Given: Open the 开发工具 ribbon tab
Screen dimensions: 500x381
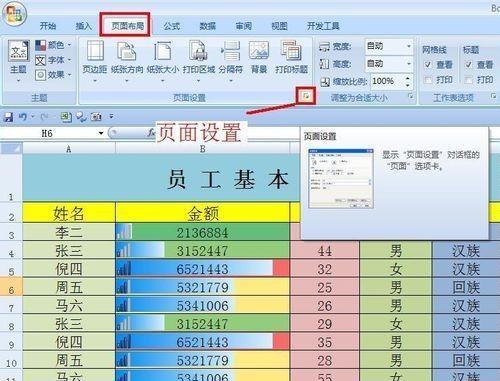Looking at the screenshot, I should pos(323,26).
